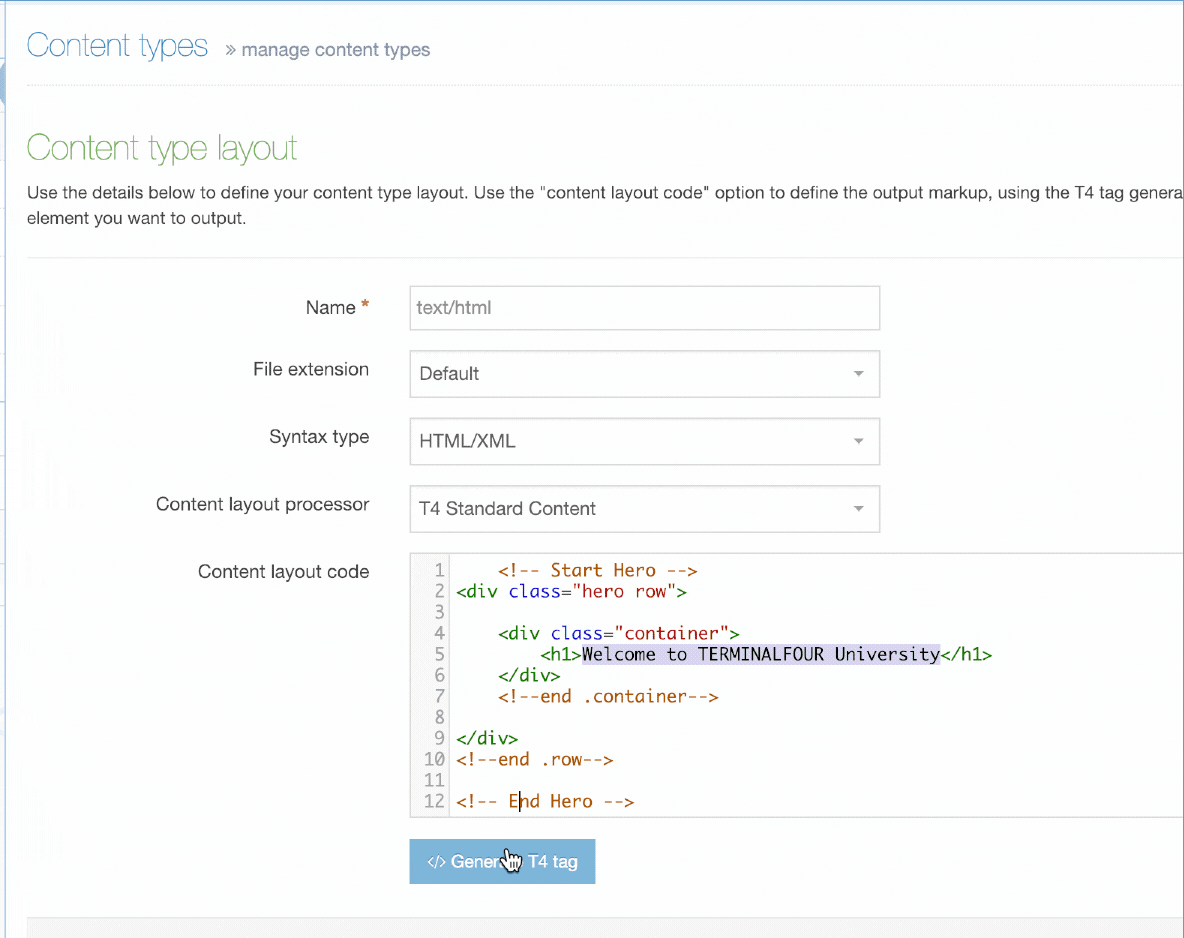Focus the Name input field
This screenshot has width=1184, height=938.
644,308
